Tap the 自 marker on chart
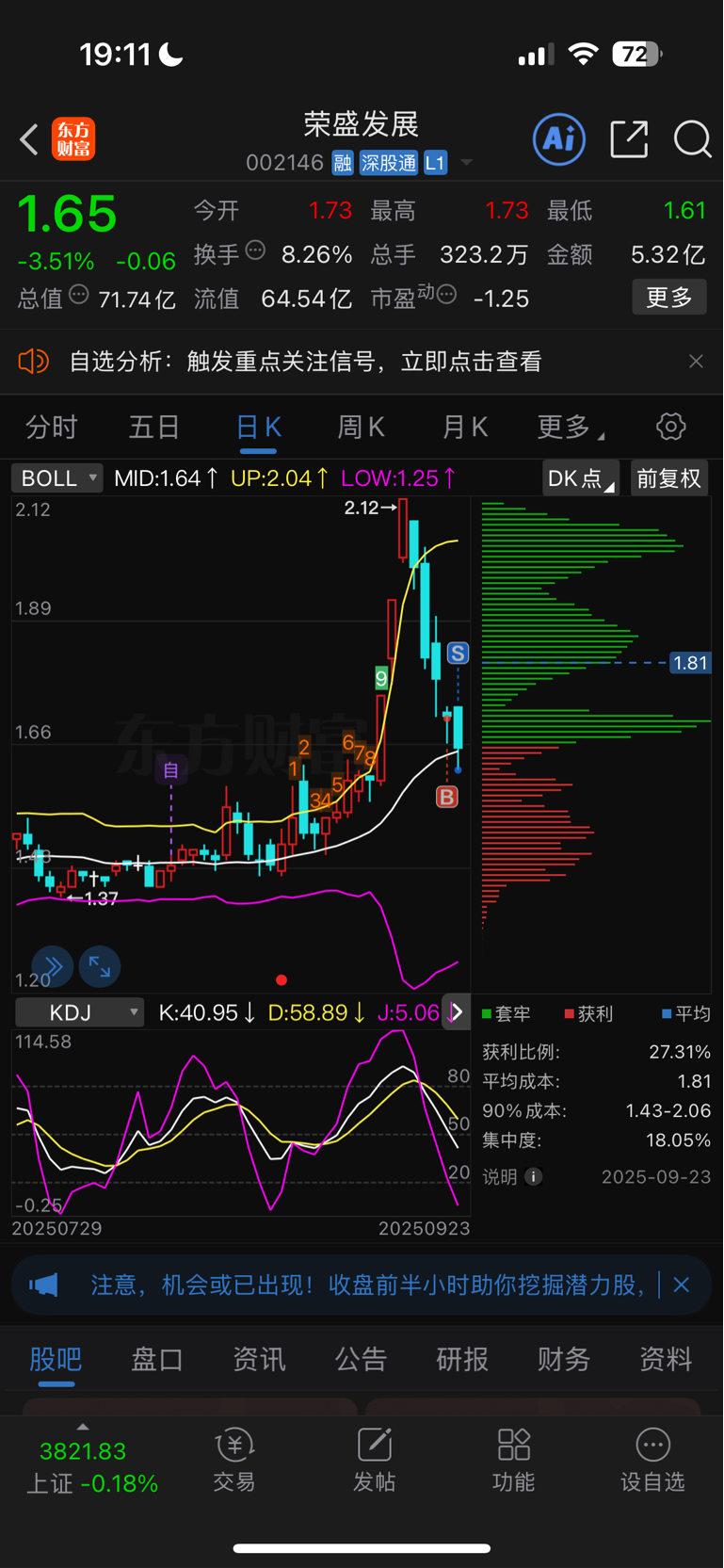724x1568 pixels. 170,770
